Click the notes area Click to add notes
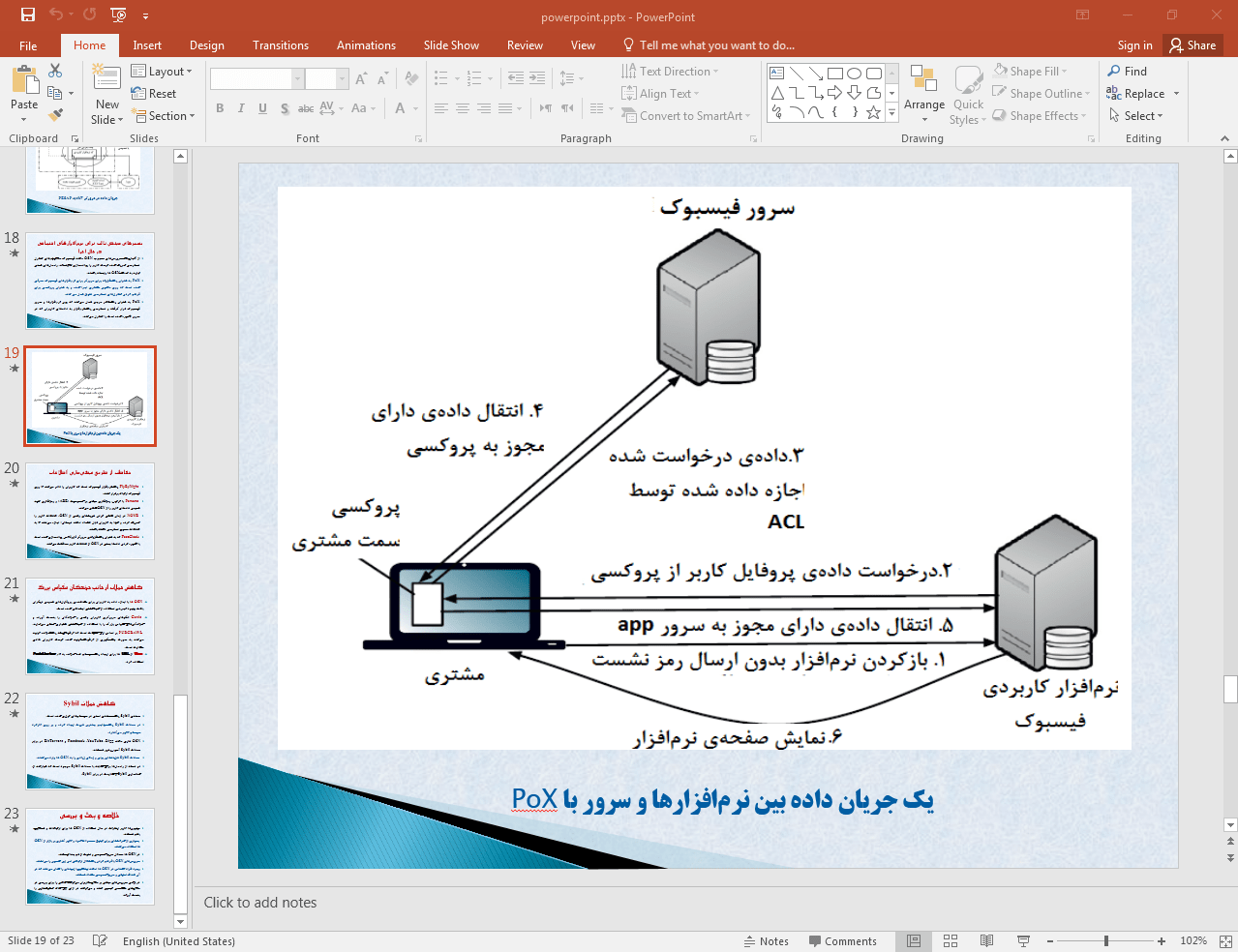 click(260, 902)
